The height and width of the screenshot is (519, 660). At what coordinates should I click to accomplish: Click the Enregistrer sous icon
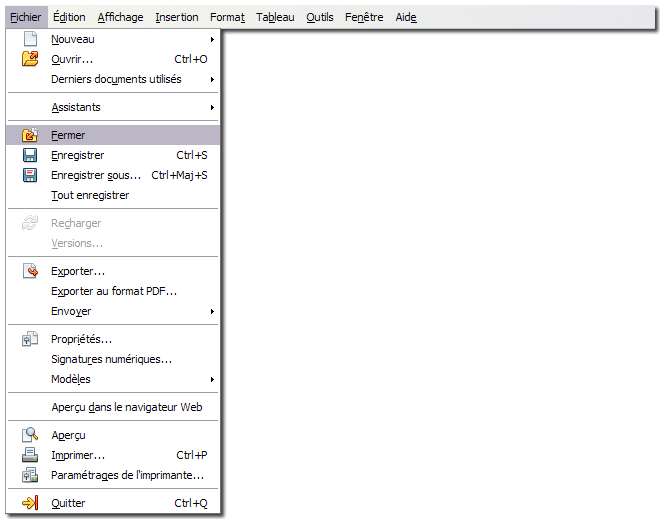[x=30, y=175]
